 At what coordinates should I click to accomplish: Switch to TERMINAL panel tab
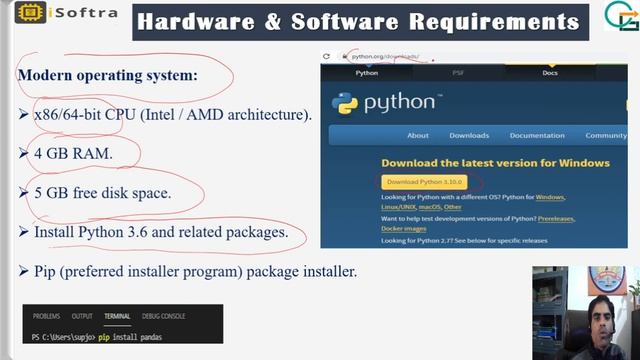tap(117, 316)
